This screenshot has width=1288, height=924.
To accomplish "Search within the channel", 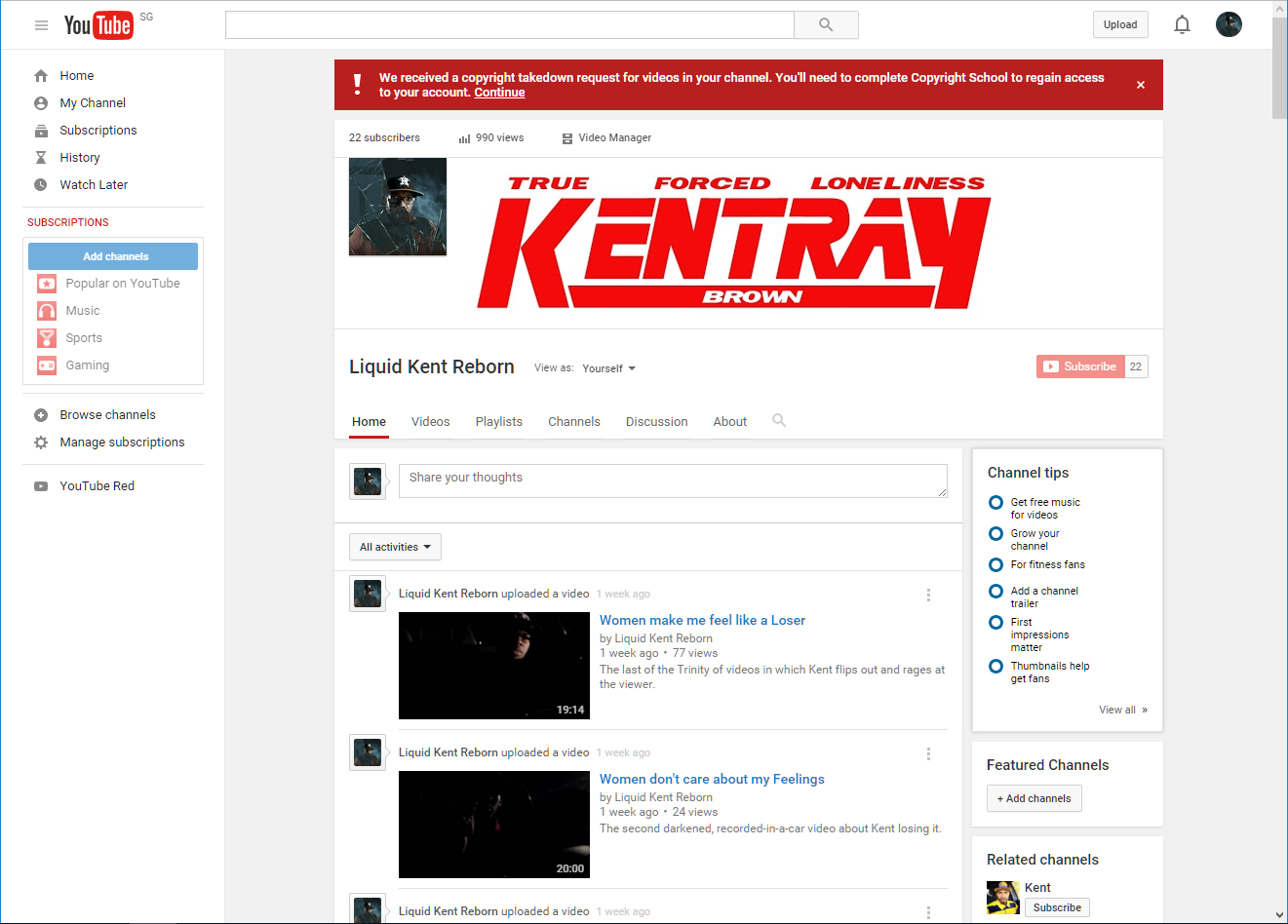I will (779, 421).
